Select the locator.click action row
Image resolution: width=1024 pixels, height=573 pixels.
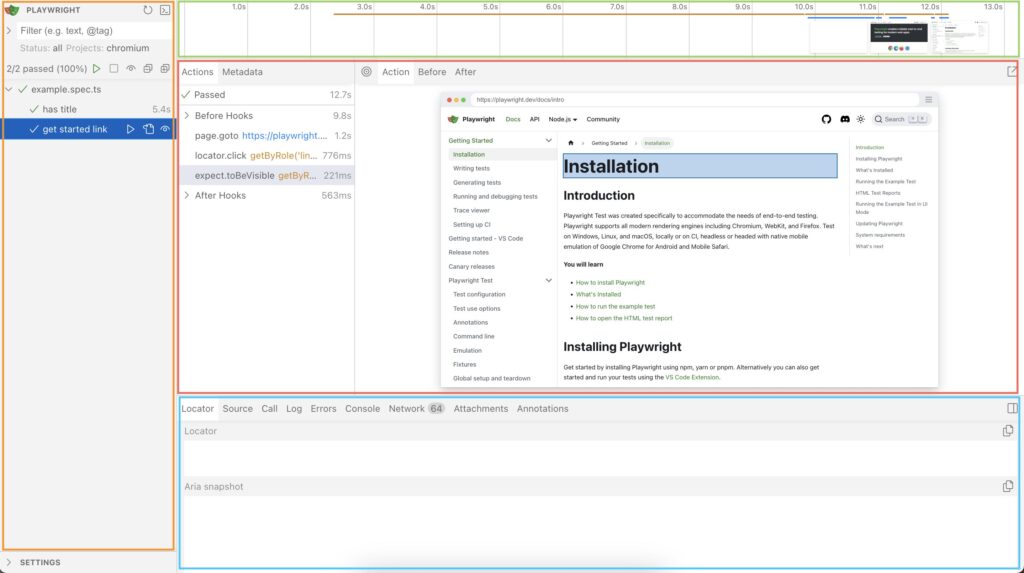coord(266,156)
